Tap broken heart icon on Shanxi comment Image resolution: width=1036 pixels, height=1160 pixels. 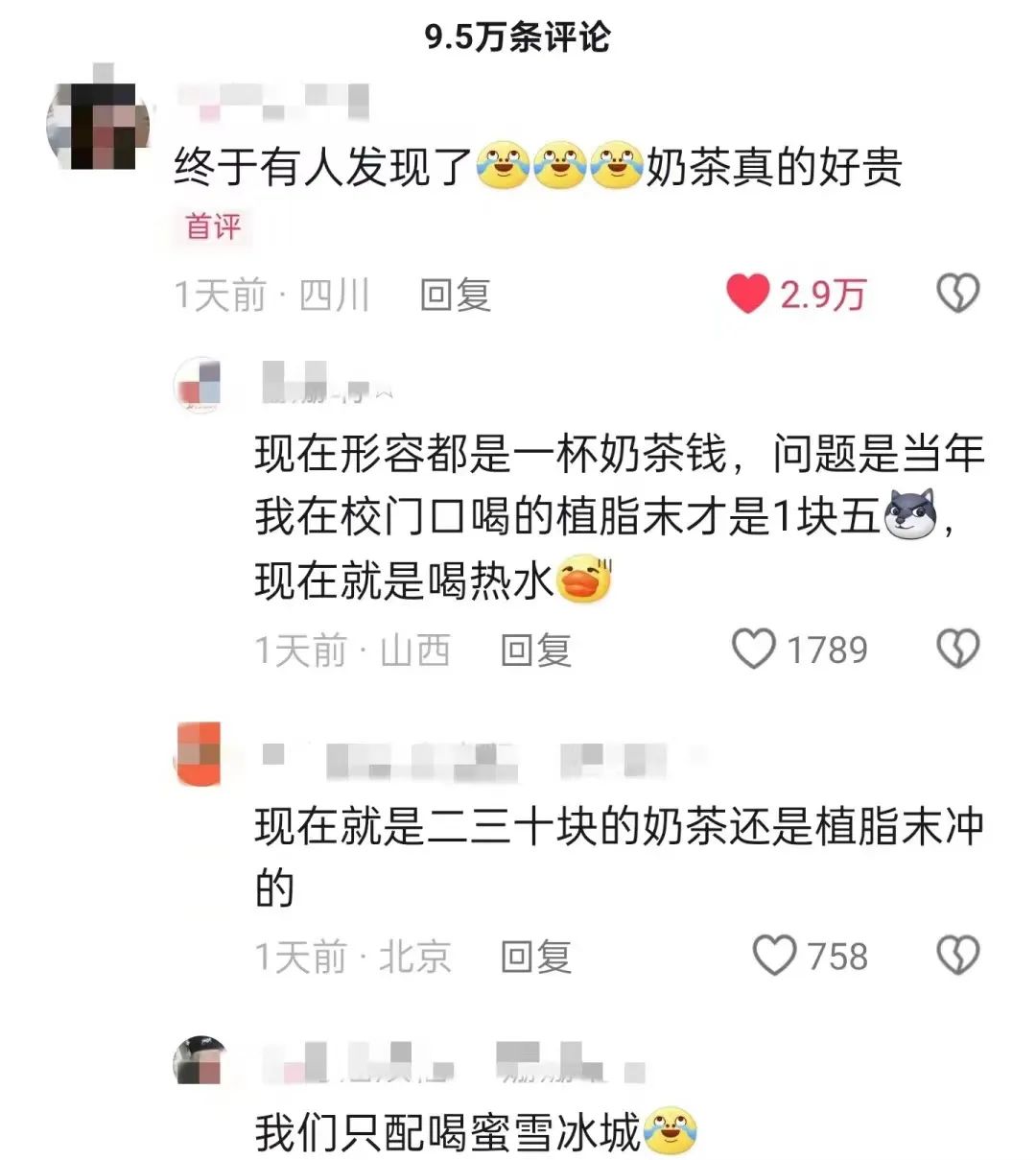[x=957, y=650]
